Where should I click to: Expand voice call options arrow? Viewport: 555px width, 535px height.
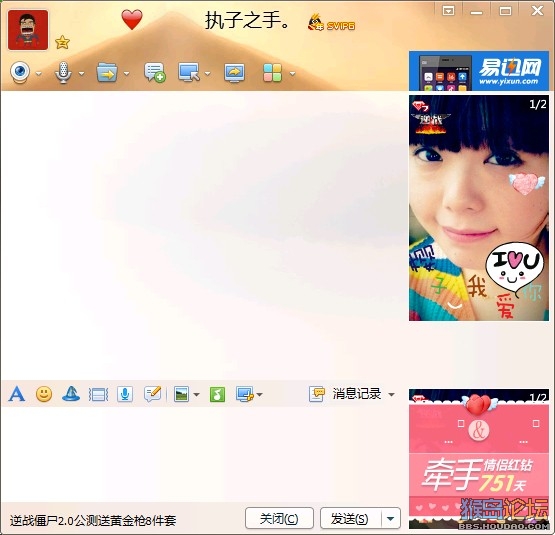[81, 74]
